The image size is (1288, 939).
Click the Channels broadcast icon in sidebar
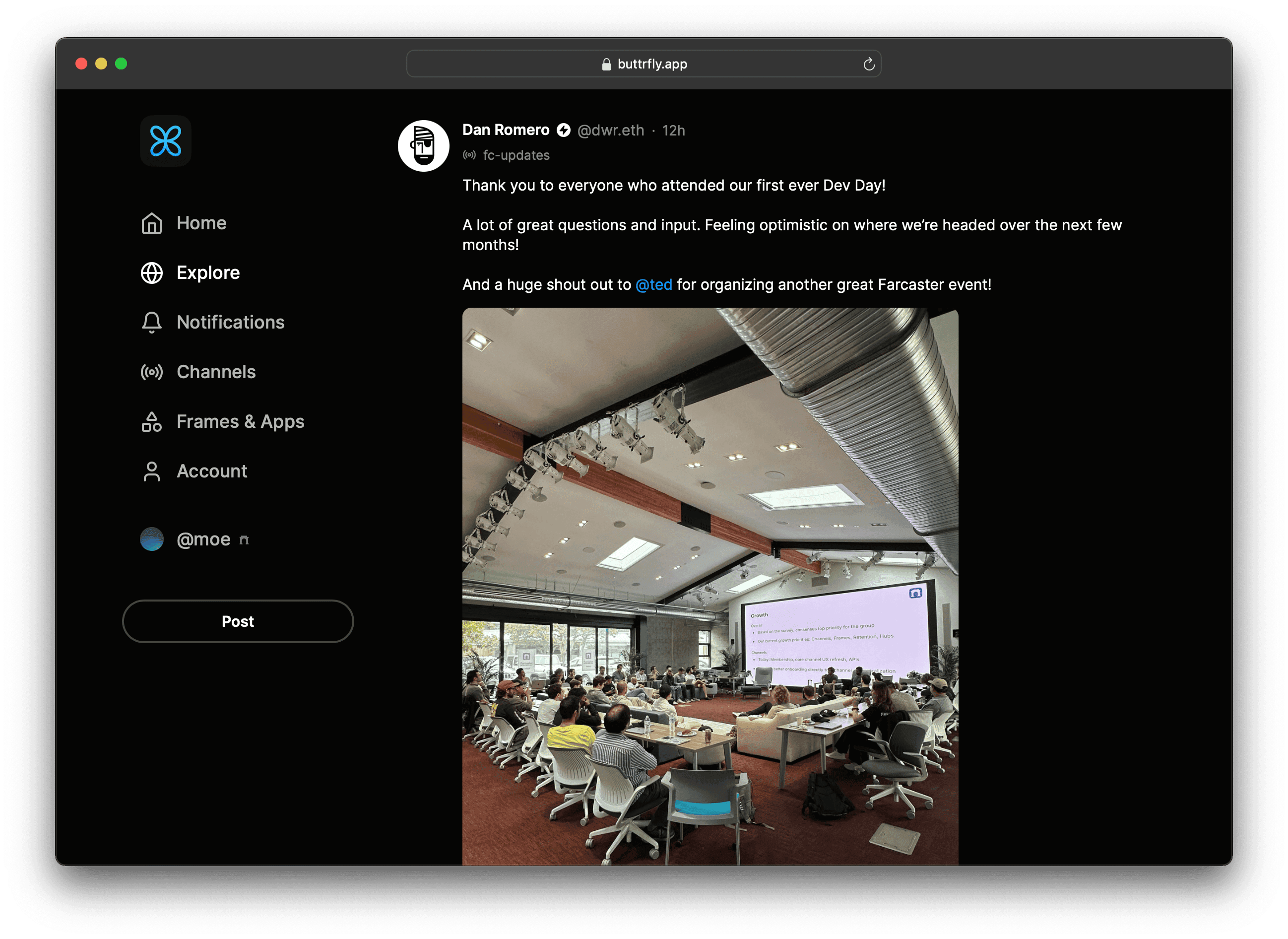pyautogui.click(x=152, y=372)
